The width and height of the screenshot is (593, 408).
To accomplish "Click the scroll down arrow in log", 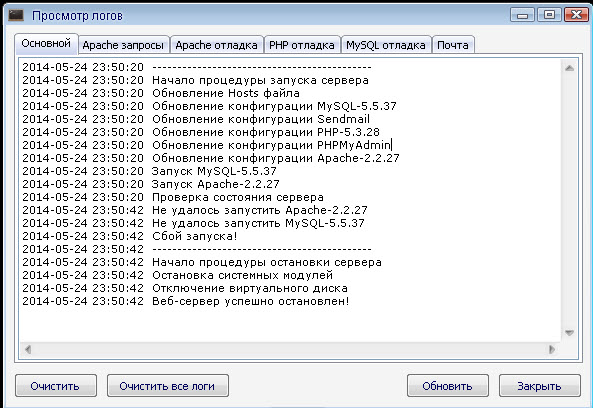I will pyautogui.click(x=570, y=333).
